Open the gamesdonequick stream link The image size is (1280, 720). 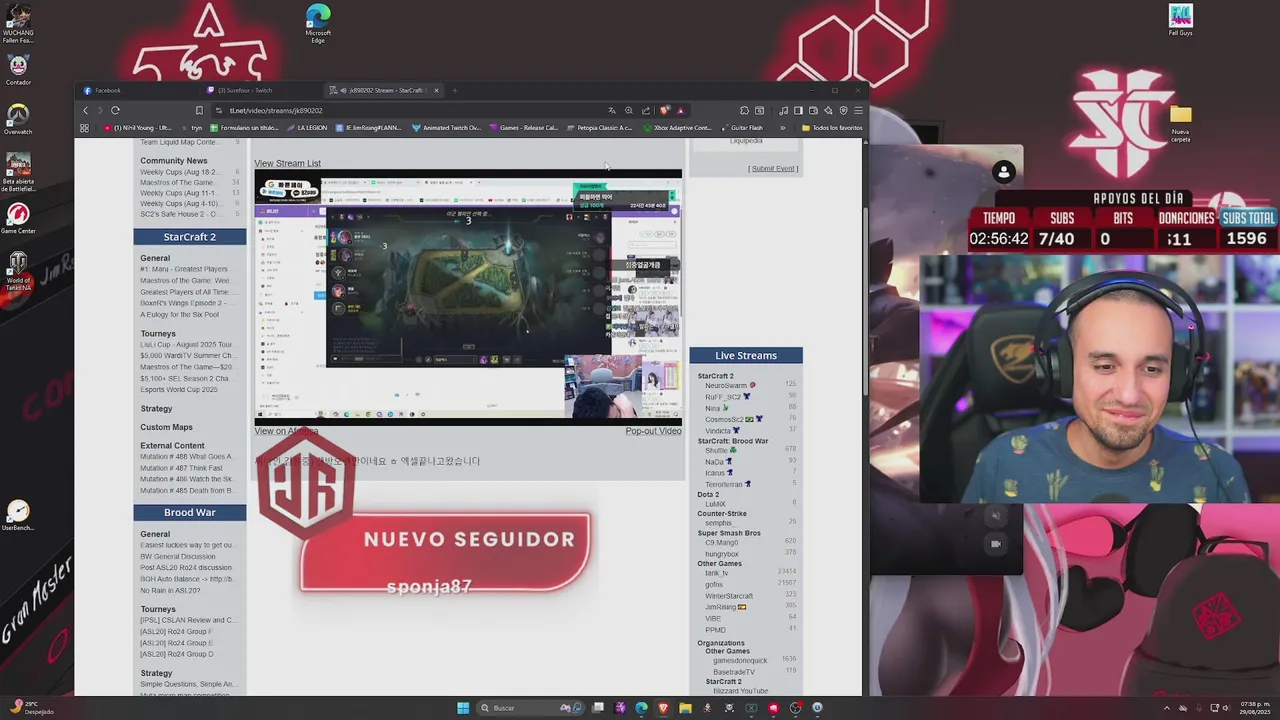click(740, 660)
